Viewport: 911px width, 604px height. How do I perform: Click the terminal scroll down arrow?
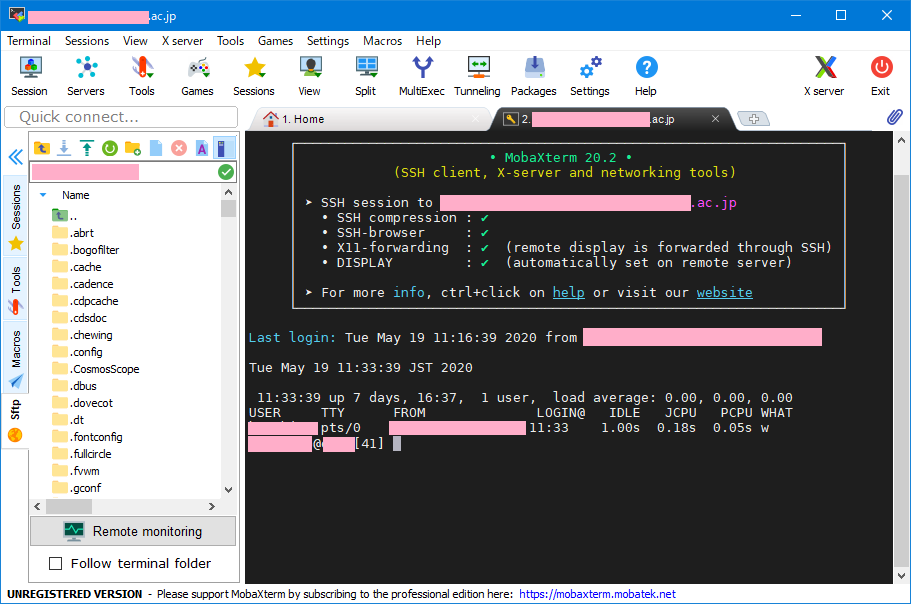901,576
